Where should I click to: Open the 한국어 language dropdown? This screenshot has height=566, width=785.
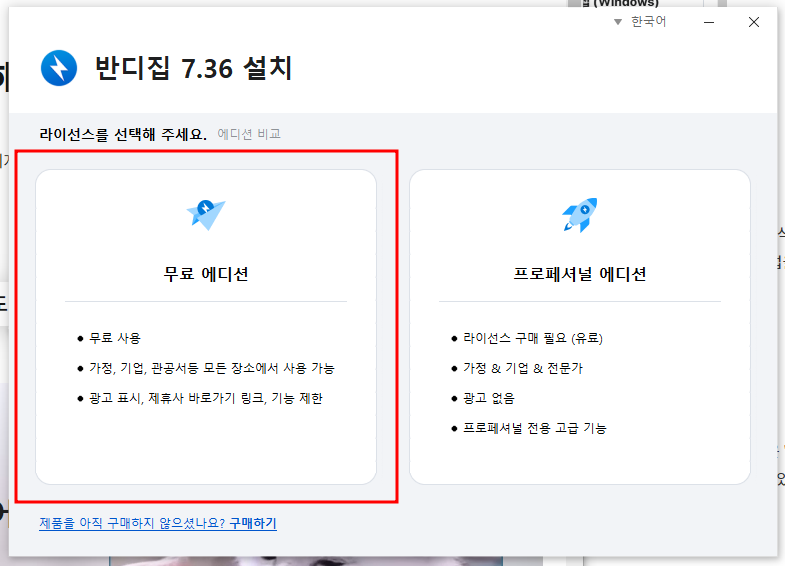(640, 22)
